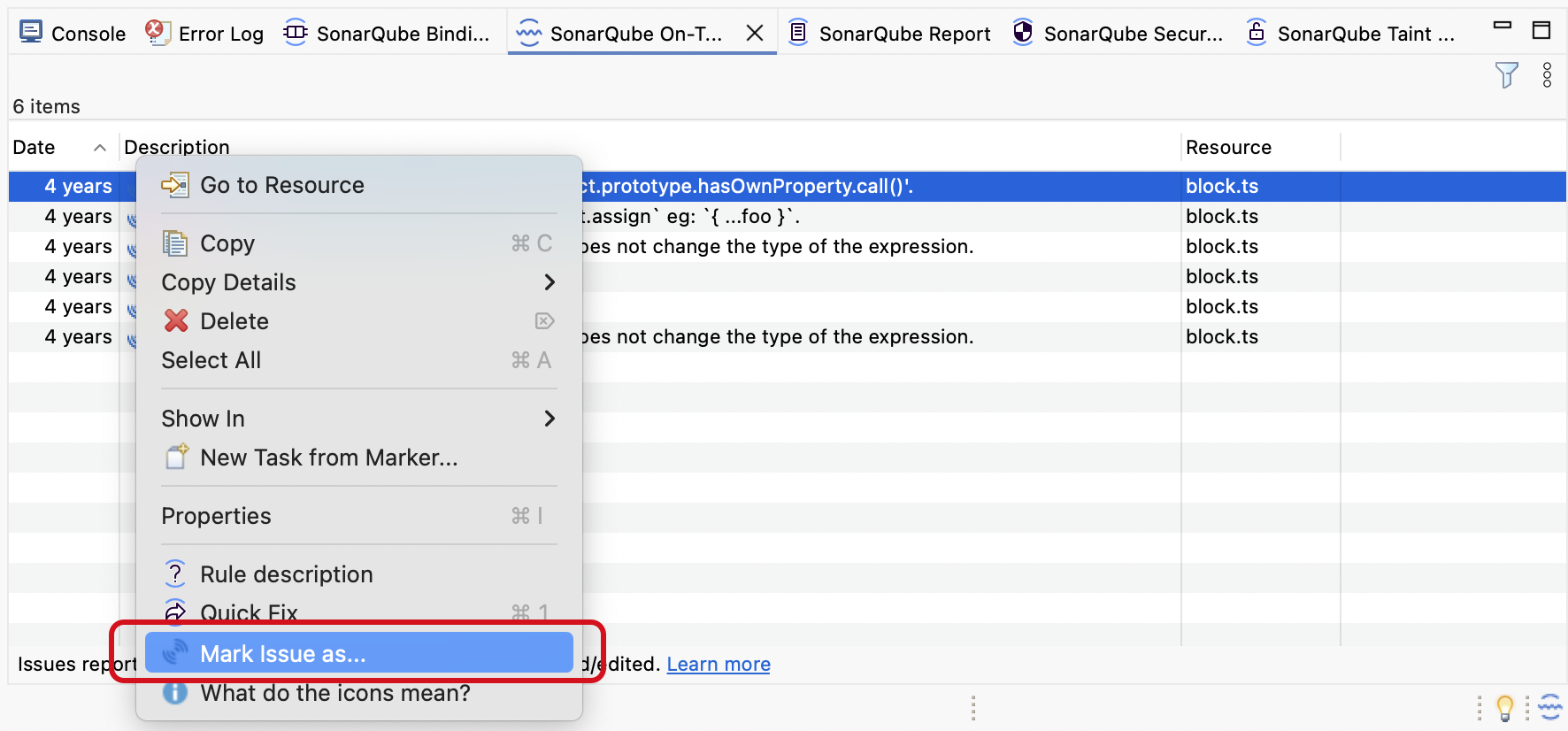Choose Go to Resource from context menu
Screen dimensions: 1568x731
point(358,185)
